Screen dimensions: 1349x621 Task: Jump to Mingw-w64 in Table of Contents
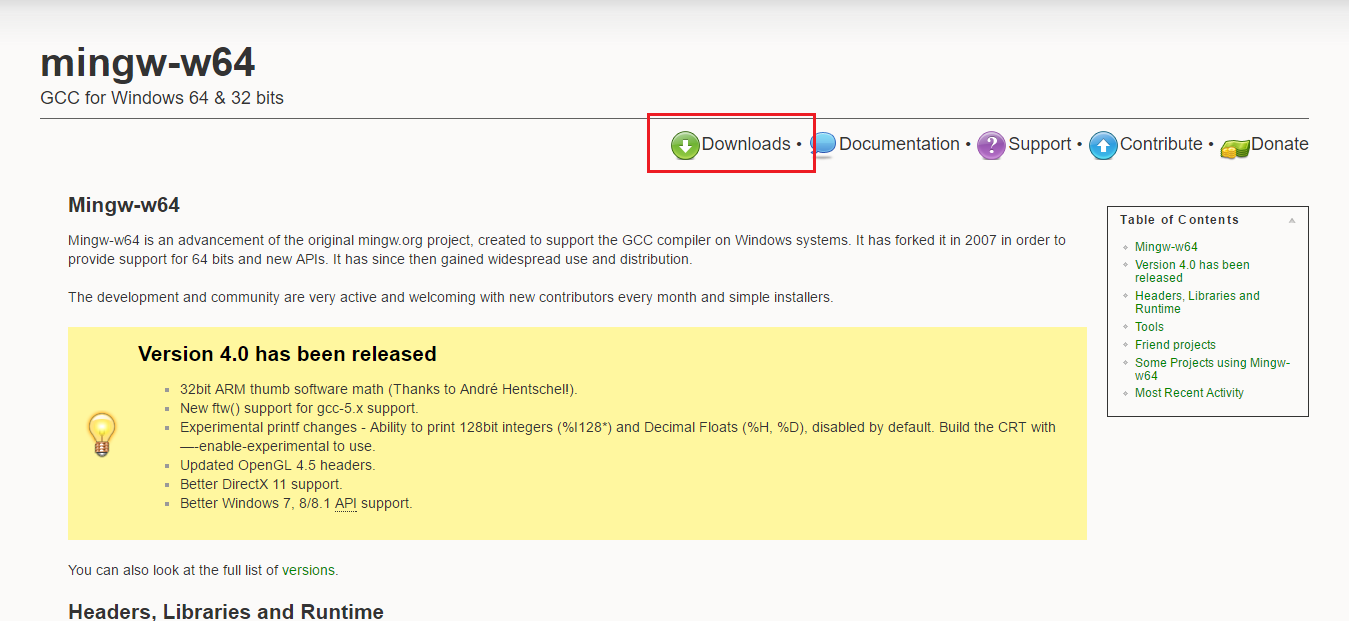(1166, 247)
